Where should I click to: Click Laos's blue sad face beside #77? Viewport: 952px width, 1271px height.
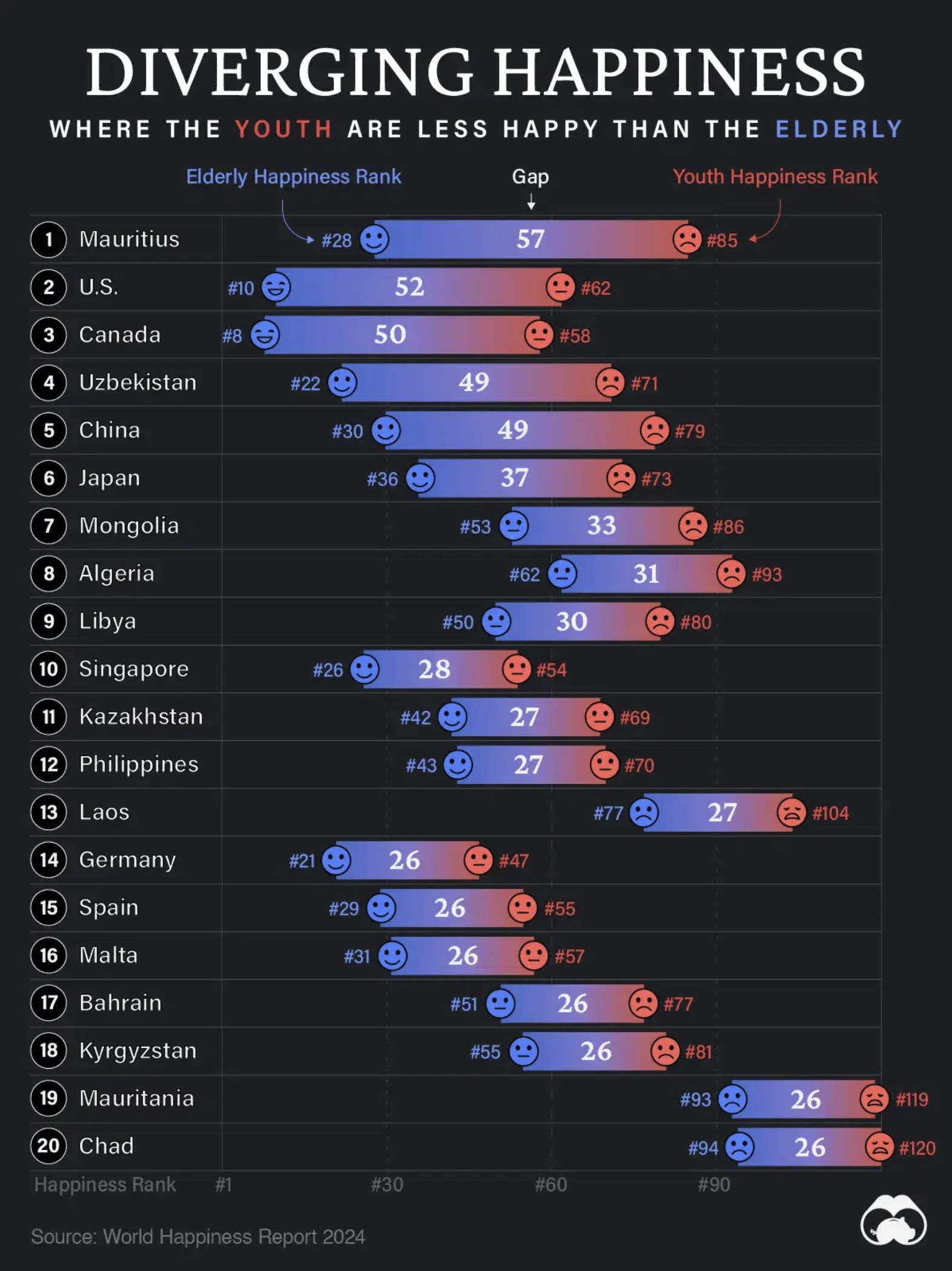pyautogui.click(x=644, y=812)
